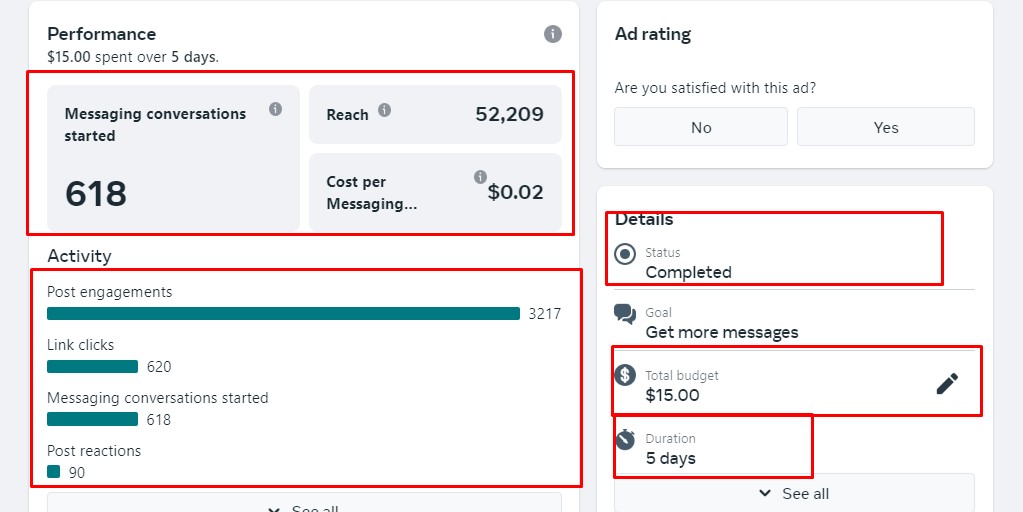Click the dollar sign budget icon
This screenshot has height=512, width=1023.
[x=625, y=375]
